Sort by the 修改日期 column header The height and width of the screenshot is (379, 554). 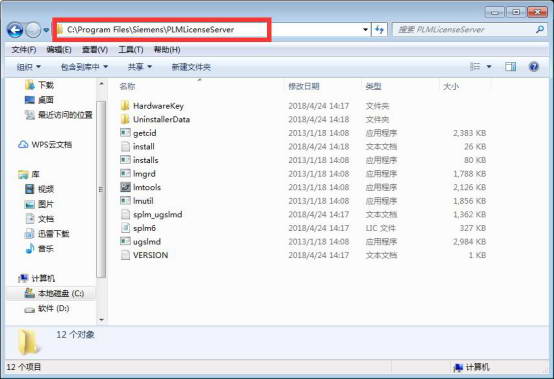click(304, 86)
